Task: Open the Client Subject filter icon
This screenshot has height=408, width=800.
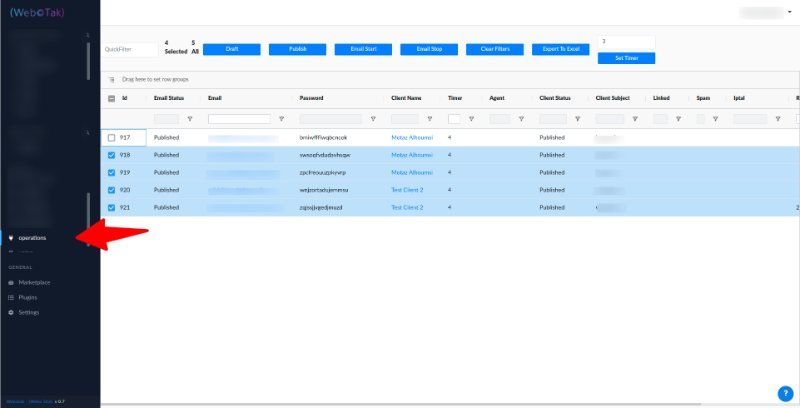Action: tap(635, 119)
